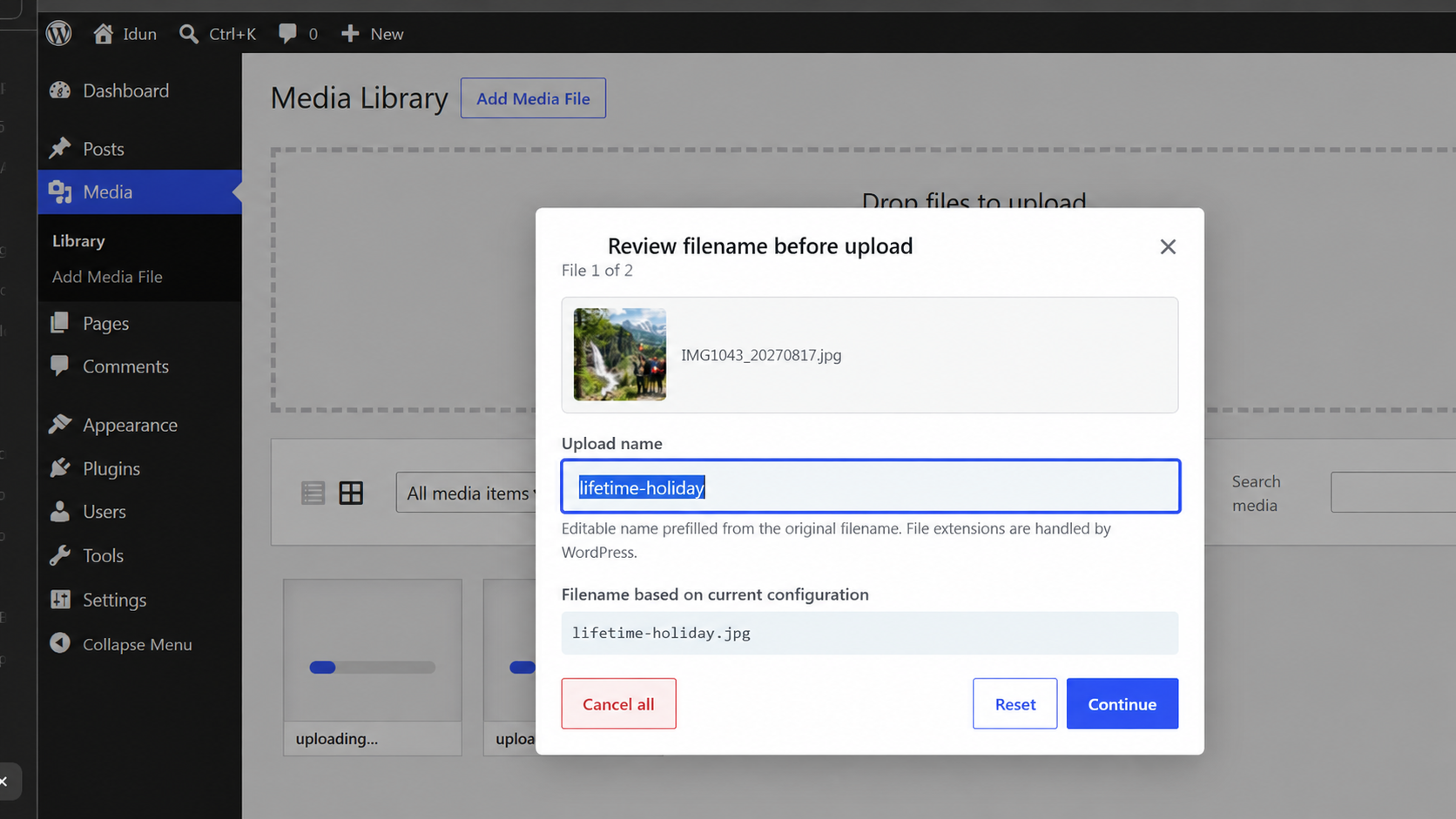Open the Appearance sidebar item
The height and width of the screenshot is (819, 1456).
coord(139,425)
